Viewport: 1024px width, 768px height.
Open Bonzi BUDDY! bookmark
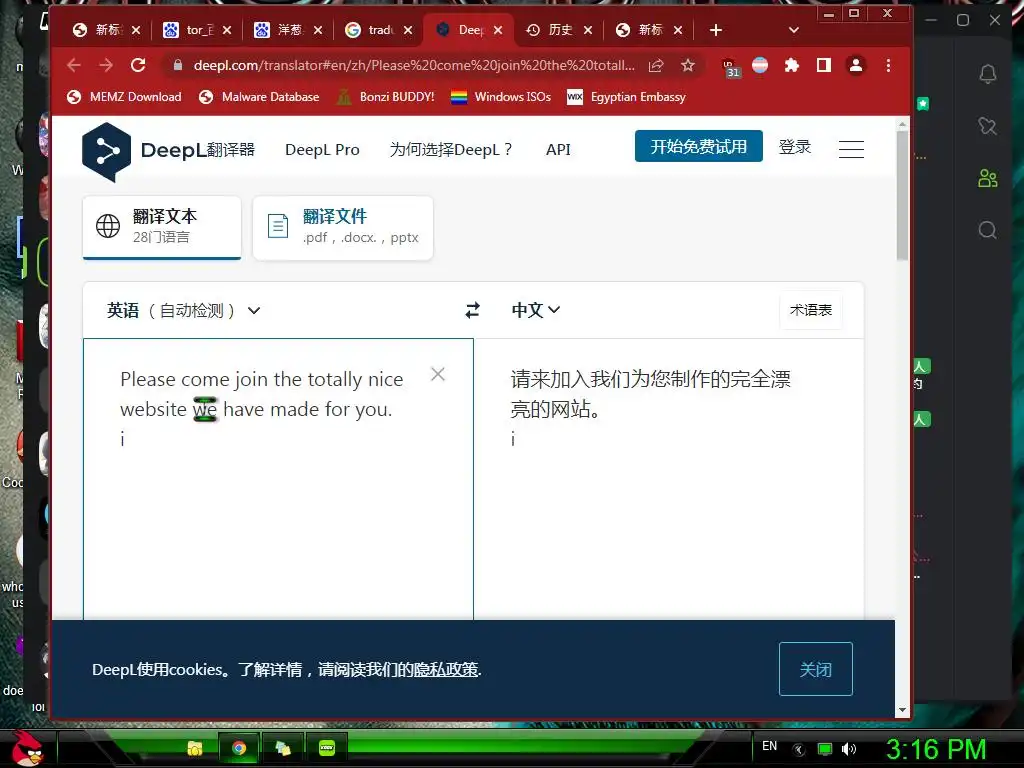385,97
